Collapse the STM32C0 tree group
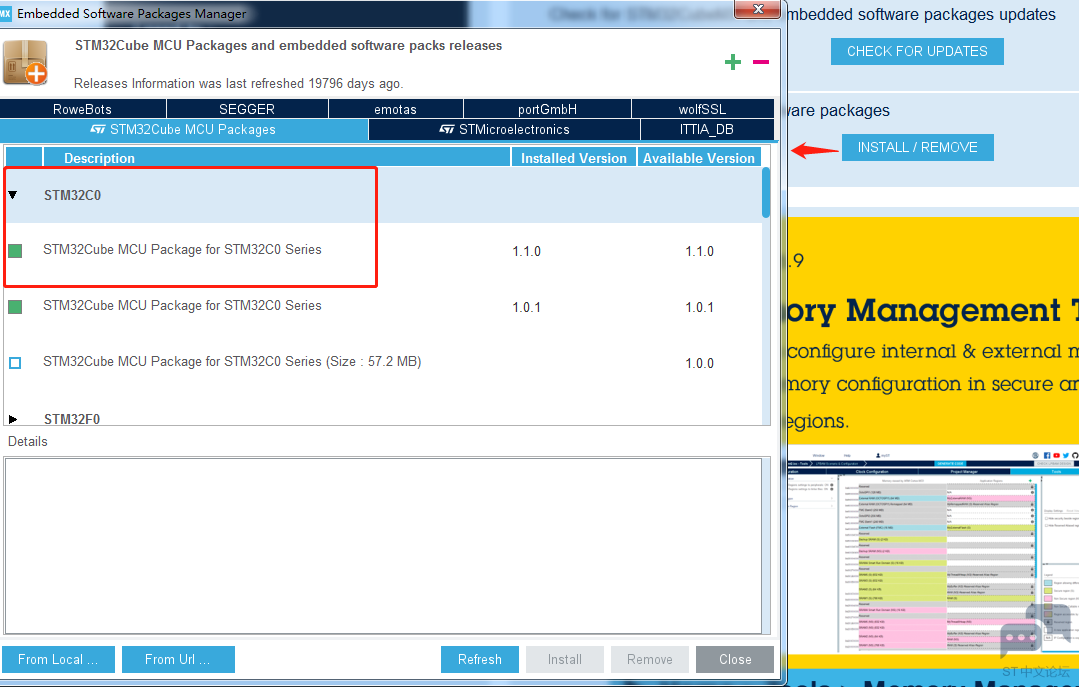 pos(12,195)
